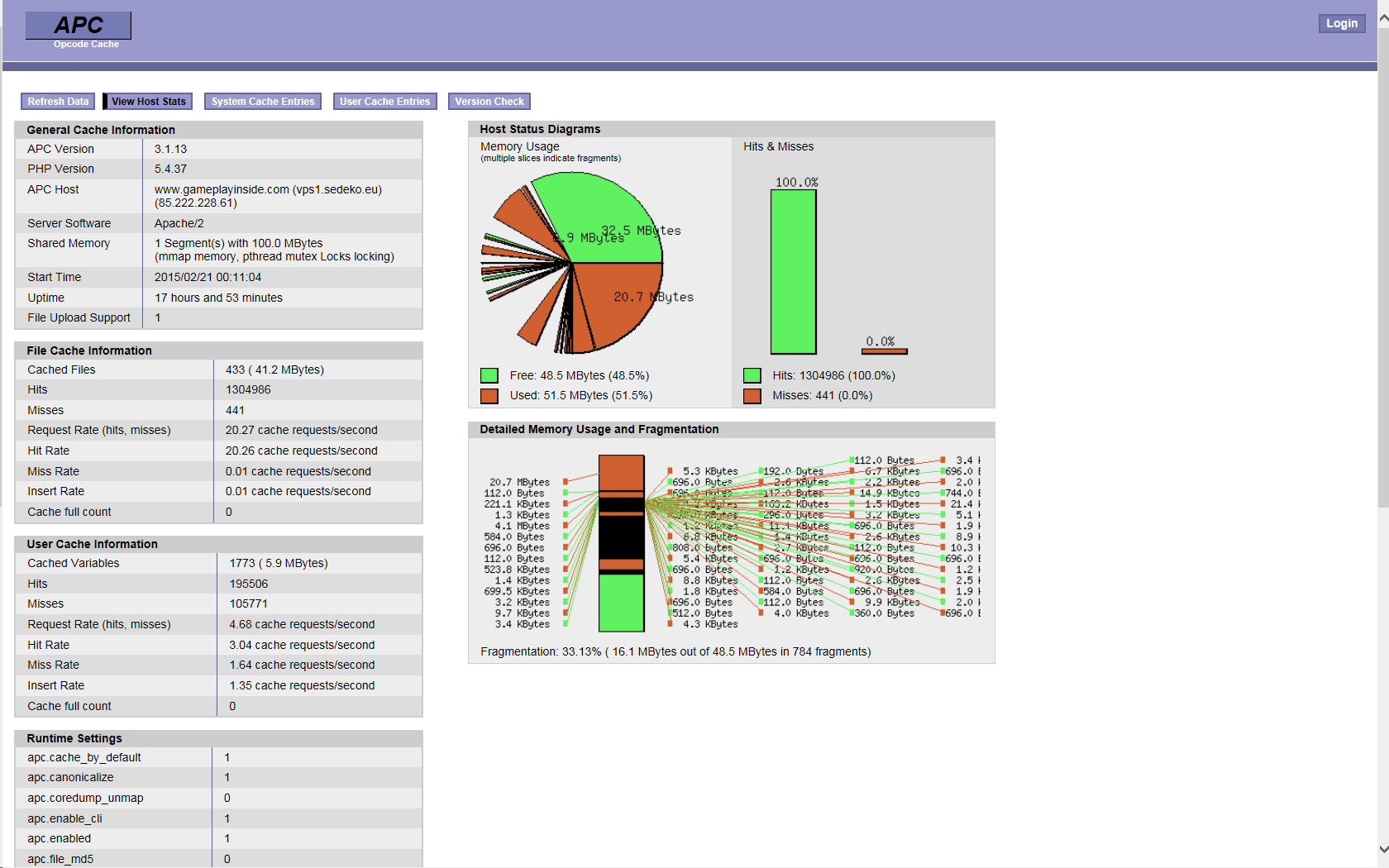Click the Uptime value 17 hours and 53 minutes

click(x=219, y=298)
